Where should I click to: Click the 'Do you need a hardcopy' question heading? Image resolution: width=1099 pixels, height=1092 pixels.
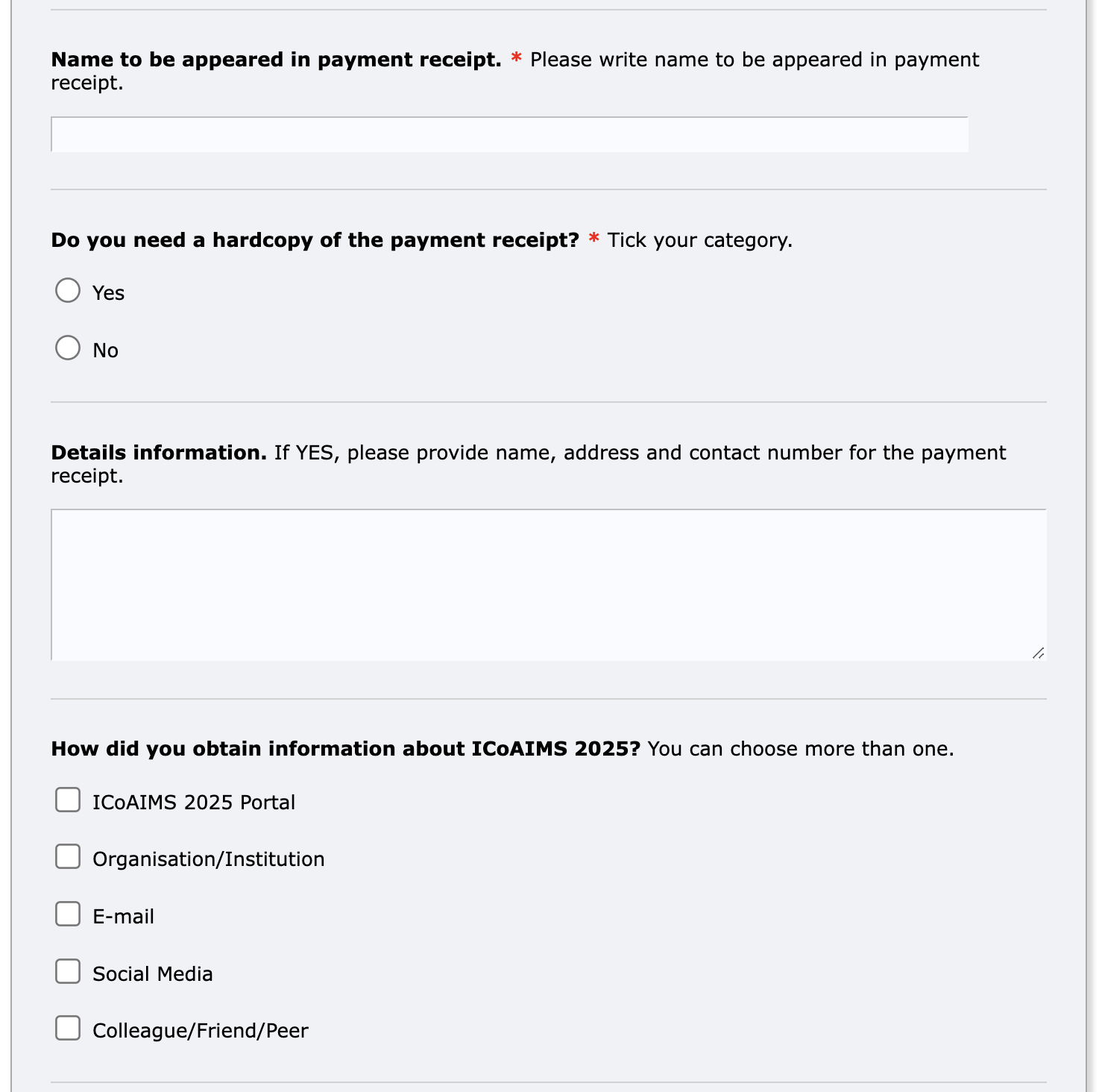point(315,240)
